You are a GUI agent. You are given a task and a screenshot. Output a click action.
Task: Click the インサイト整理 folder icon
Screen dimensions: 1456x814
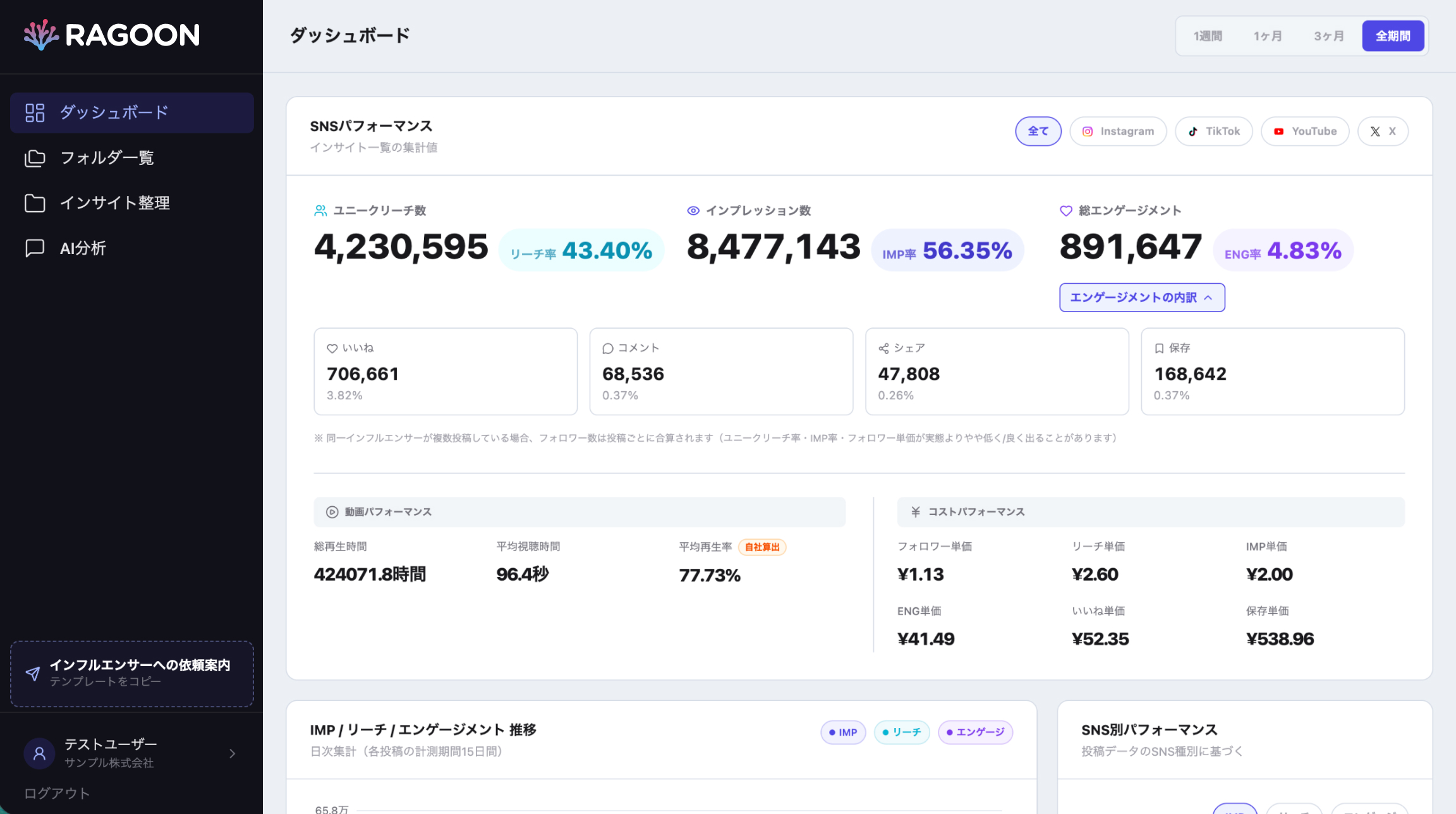coord(35,203)
